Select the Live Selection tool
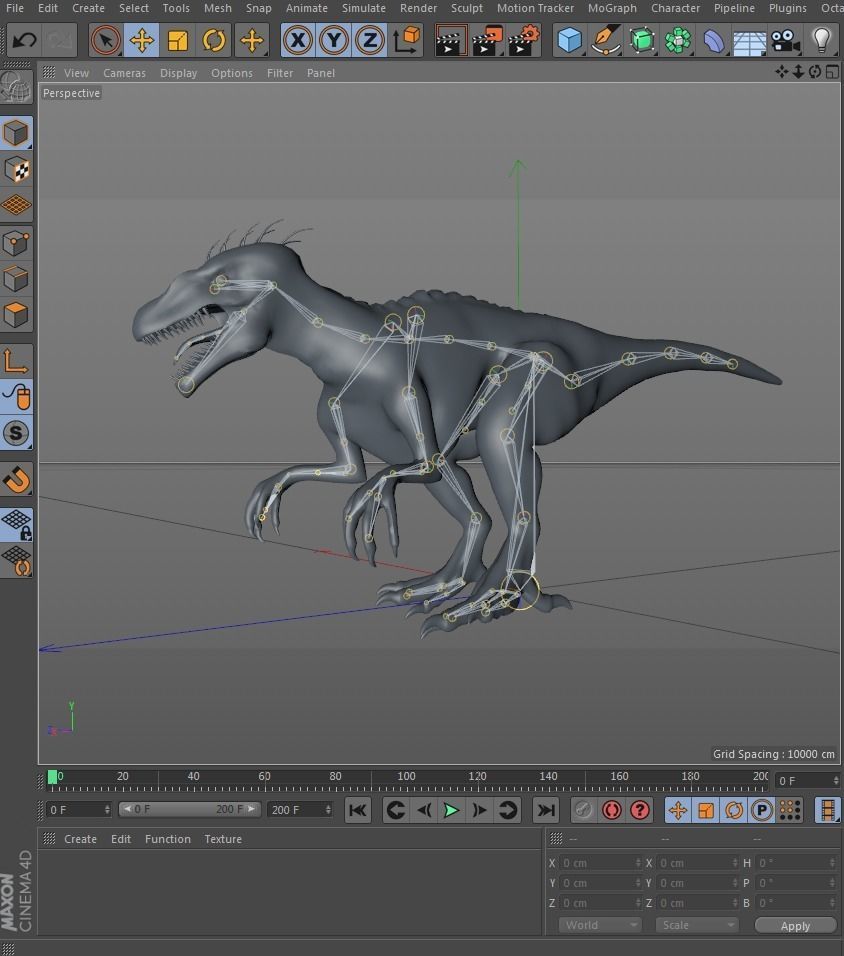 point(106,40)
